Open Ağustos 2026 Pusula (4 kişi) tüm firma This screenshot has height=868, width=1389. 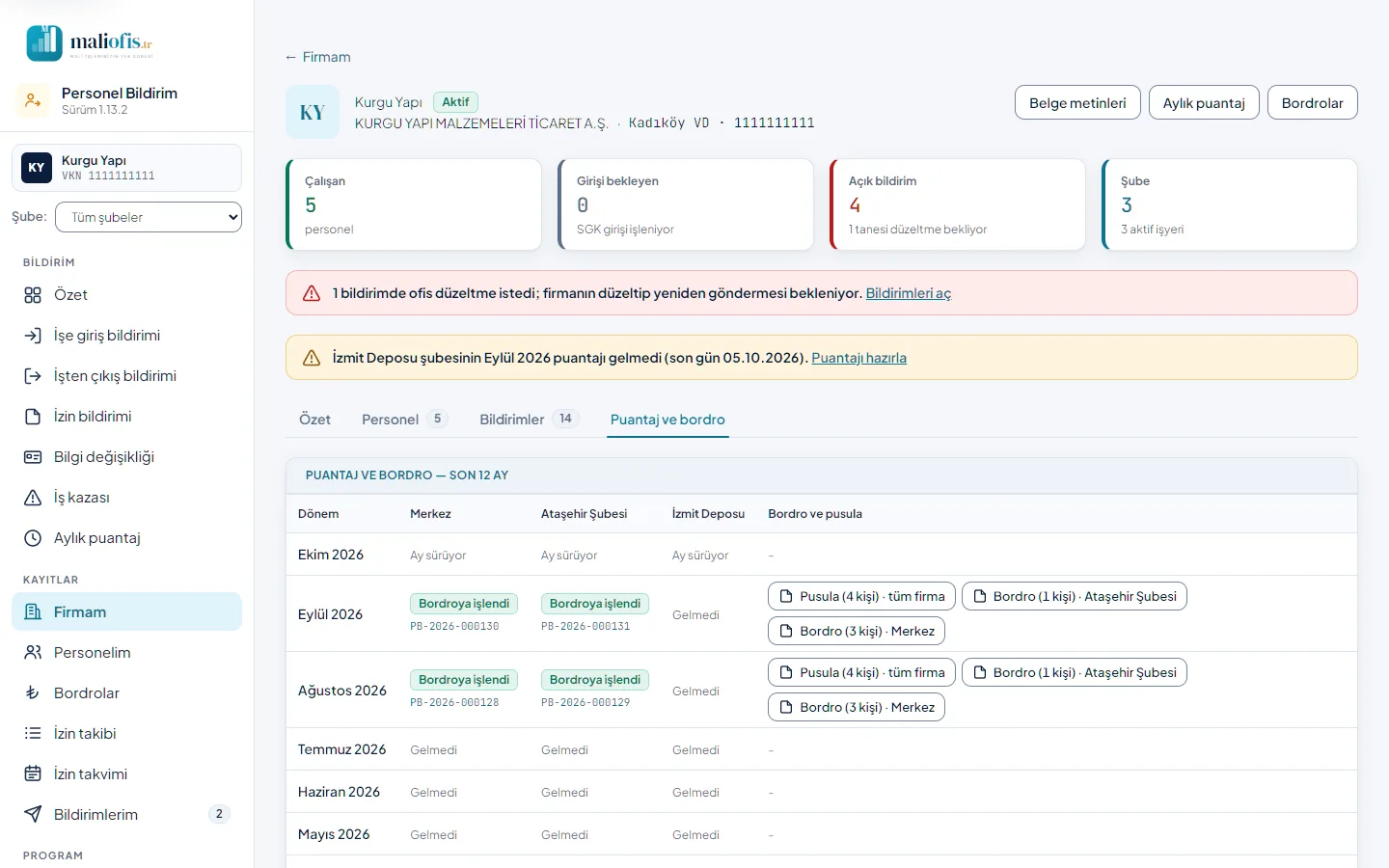pos(861,672)
